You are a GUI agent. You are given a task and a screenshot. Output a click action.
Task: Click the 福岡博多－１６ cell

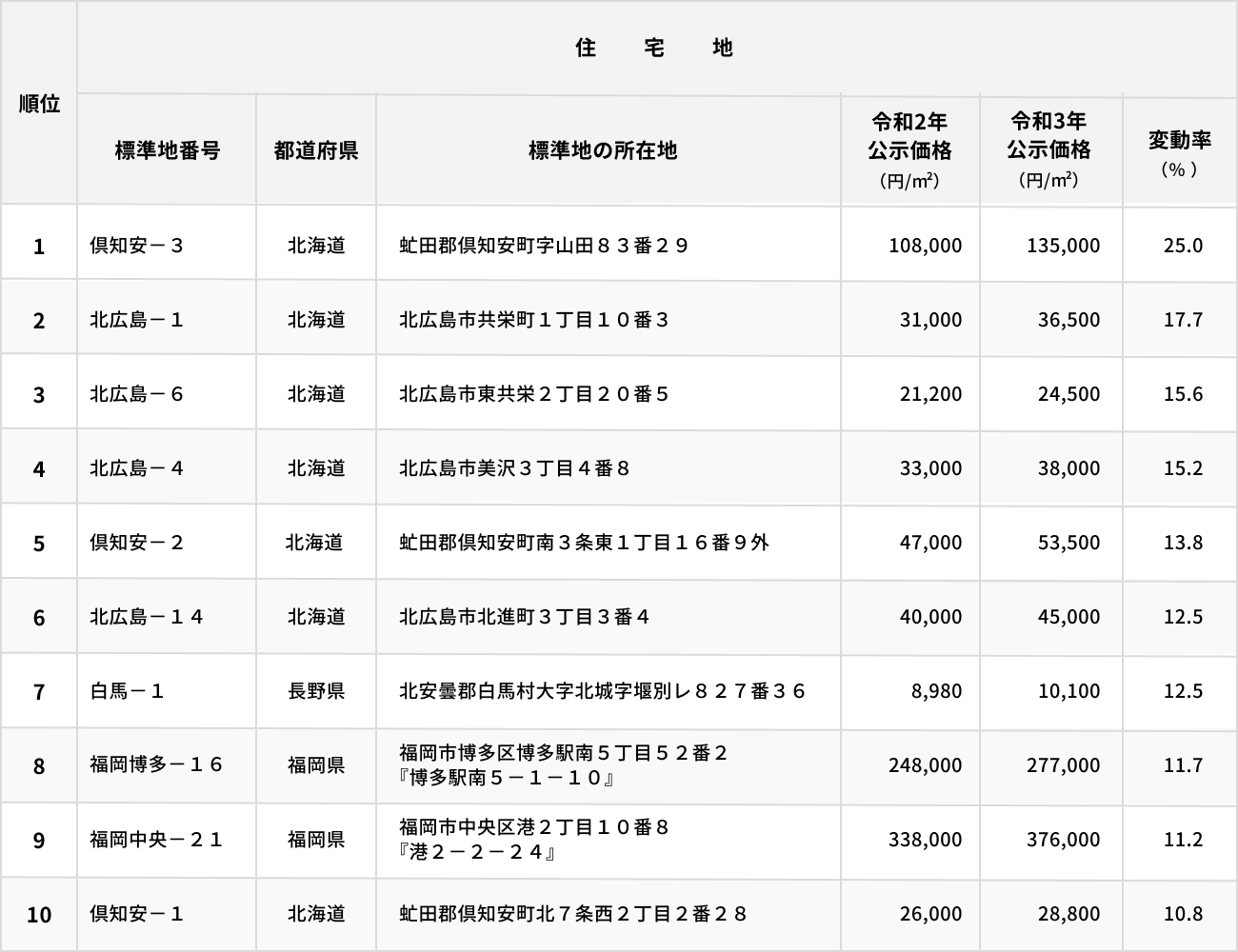point(157,765)
